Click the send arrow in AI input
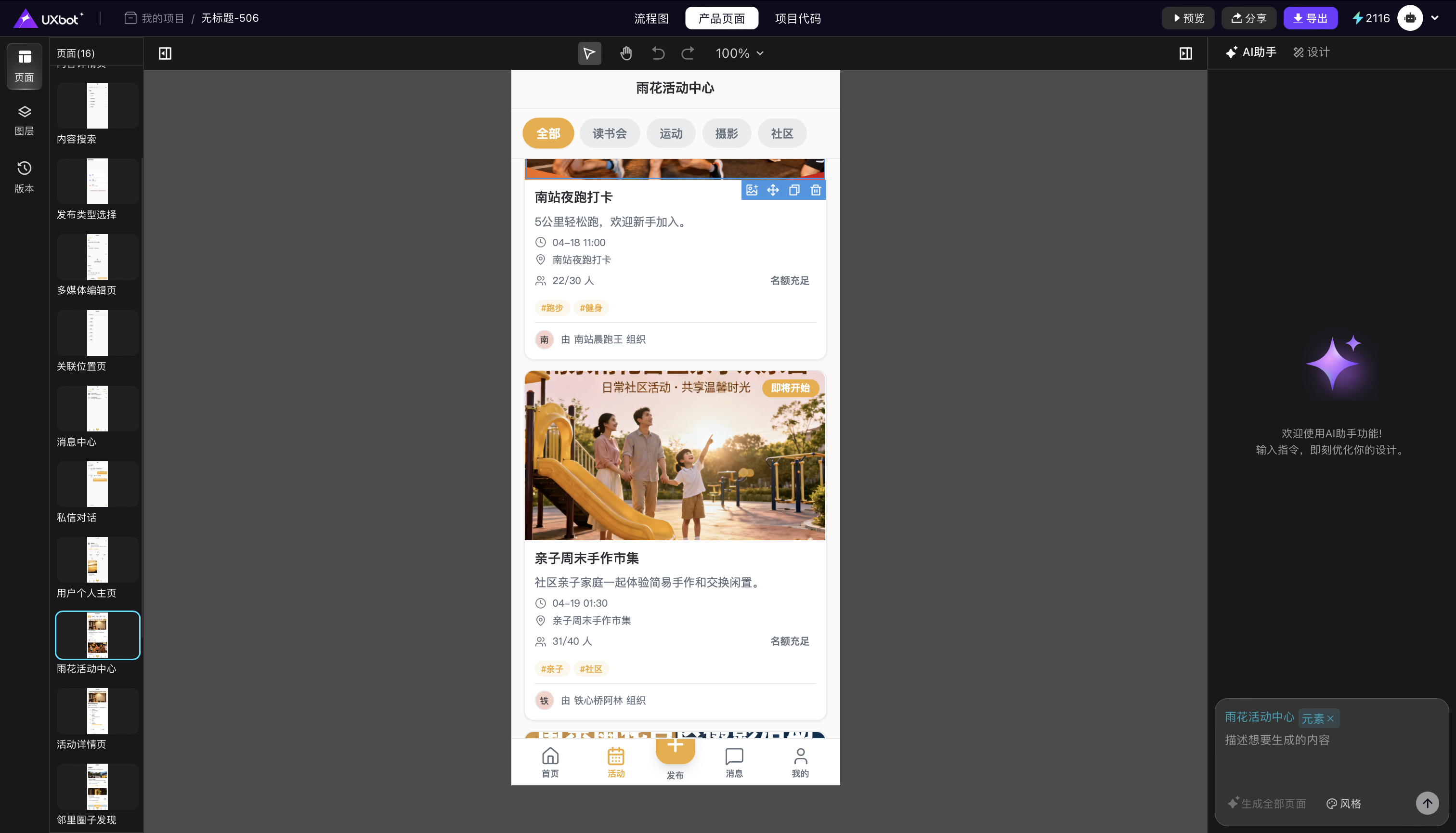Image resolution: width=1456 pixels, height=833 pixels. (1428, 803)
